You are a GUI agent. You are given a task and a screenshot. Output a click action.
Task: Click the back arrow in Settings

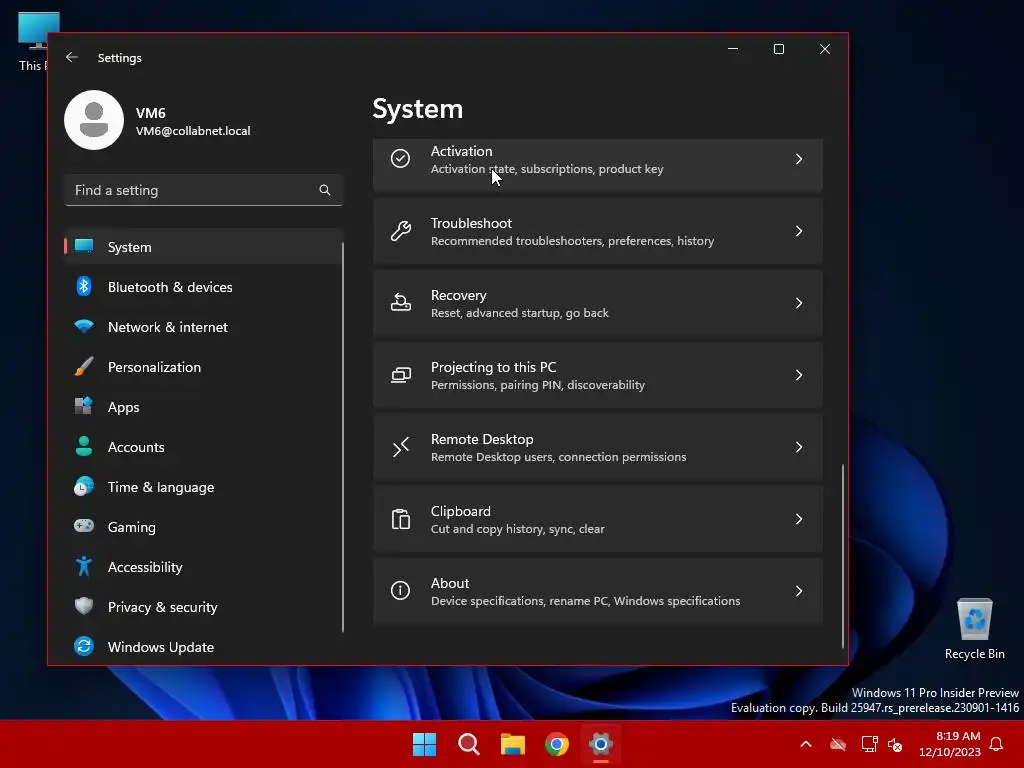(72, 58)
